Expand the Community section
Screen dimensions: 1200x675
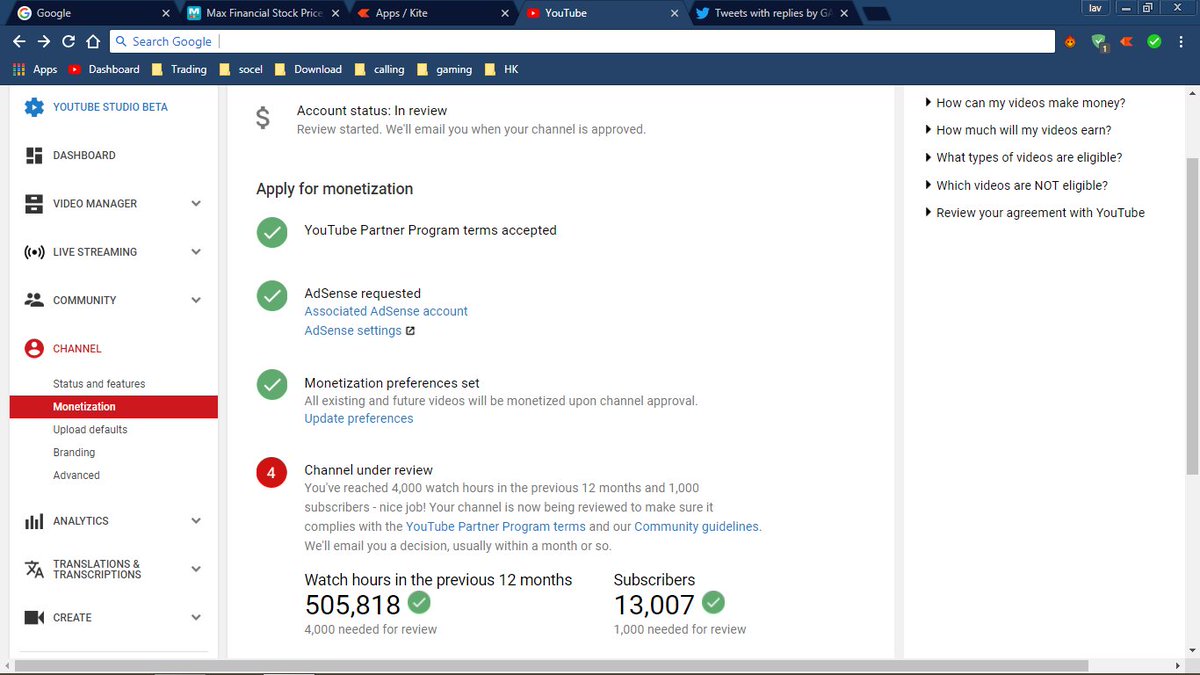[x=196, y=300]
